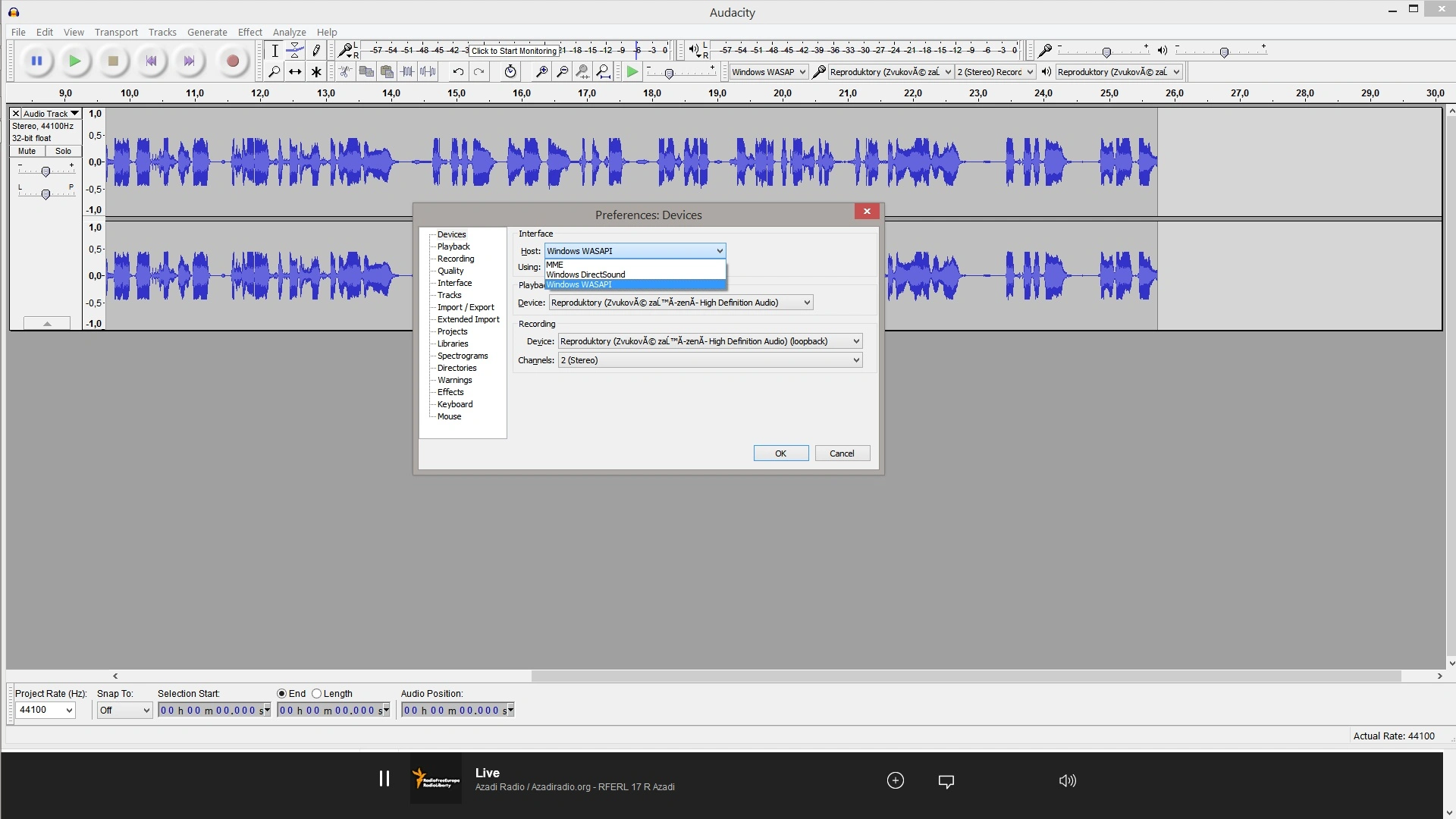Click the Zoom Out magnifier icon

(563, 71)
